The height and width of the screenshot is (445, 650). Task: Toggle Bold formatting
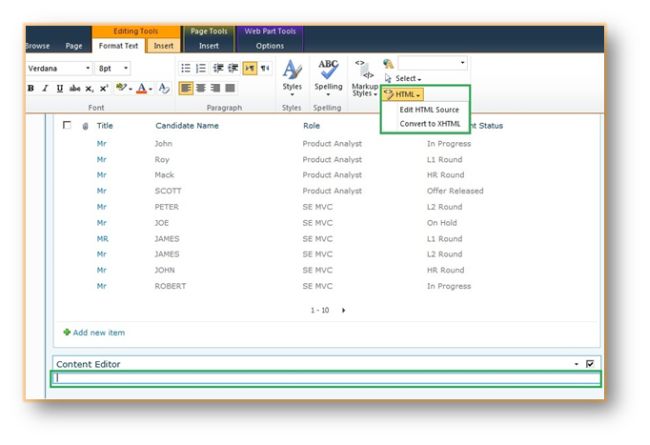[31, 88]
